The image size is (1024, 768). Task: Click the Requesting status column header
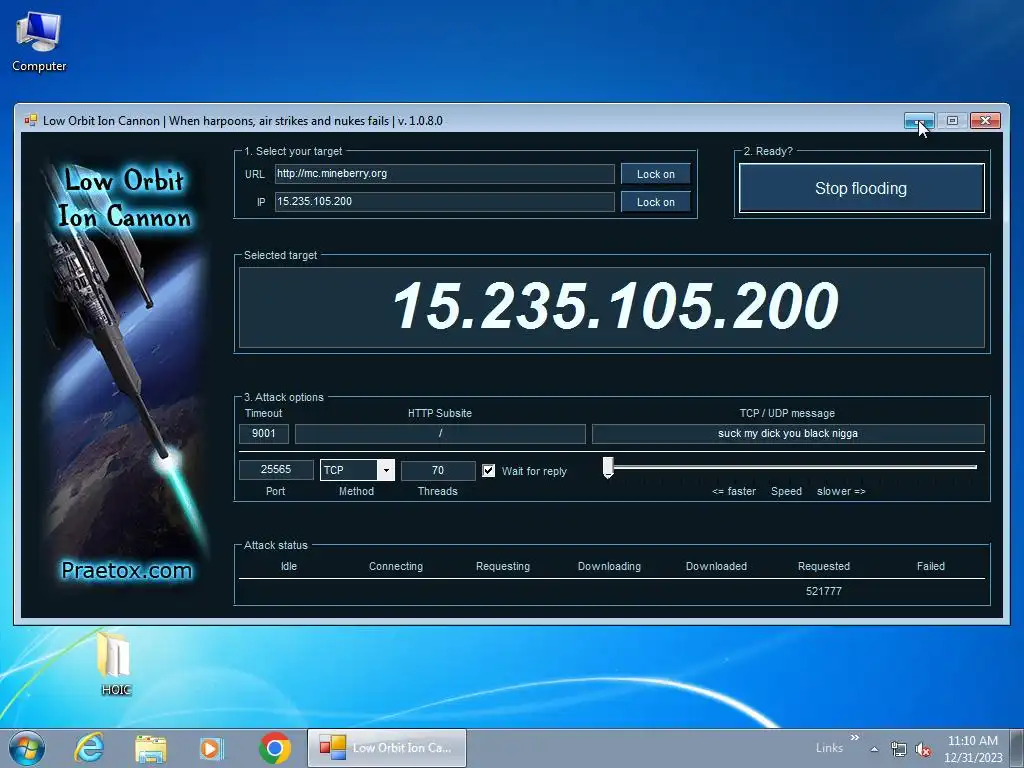pos(503,566)
